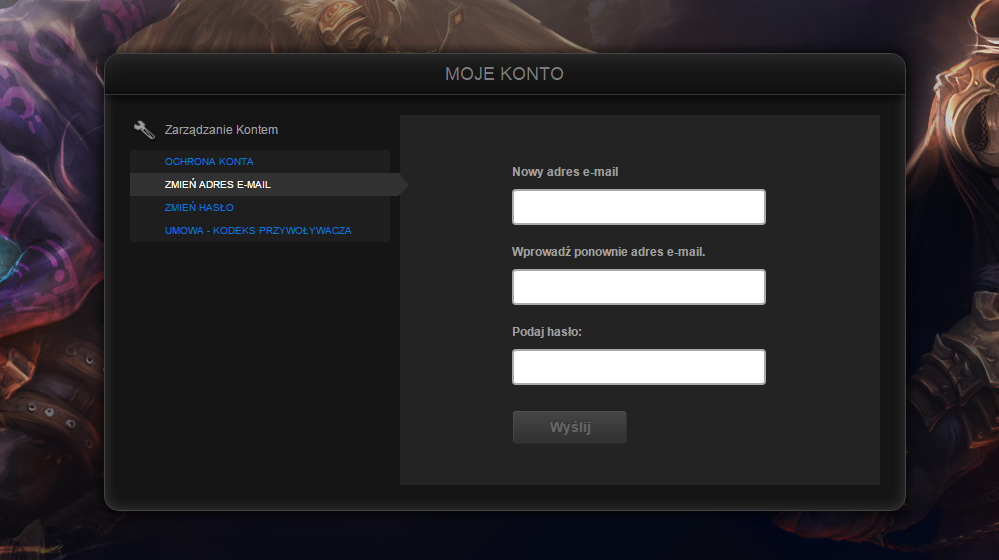
Task: Click the empty form panel area below Wyślij
Action: point(640,464)
